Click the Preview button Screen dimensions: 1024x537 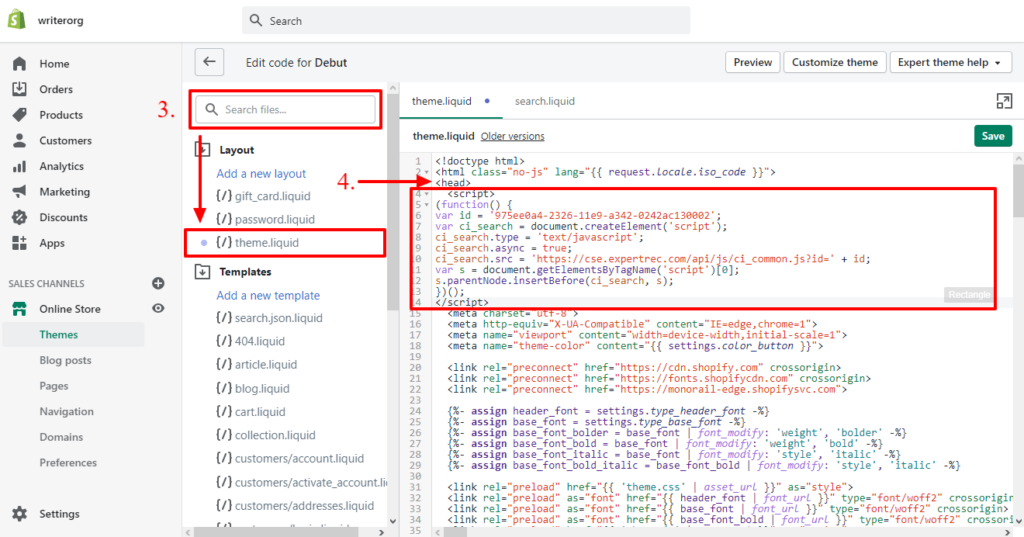(752, 62)
